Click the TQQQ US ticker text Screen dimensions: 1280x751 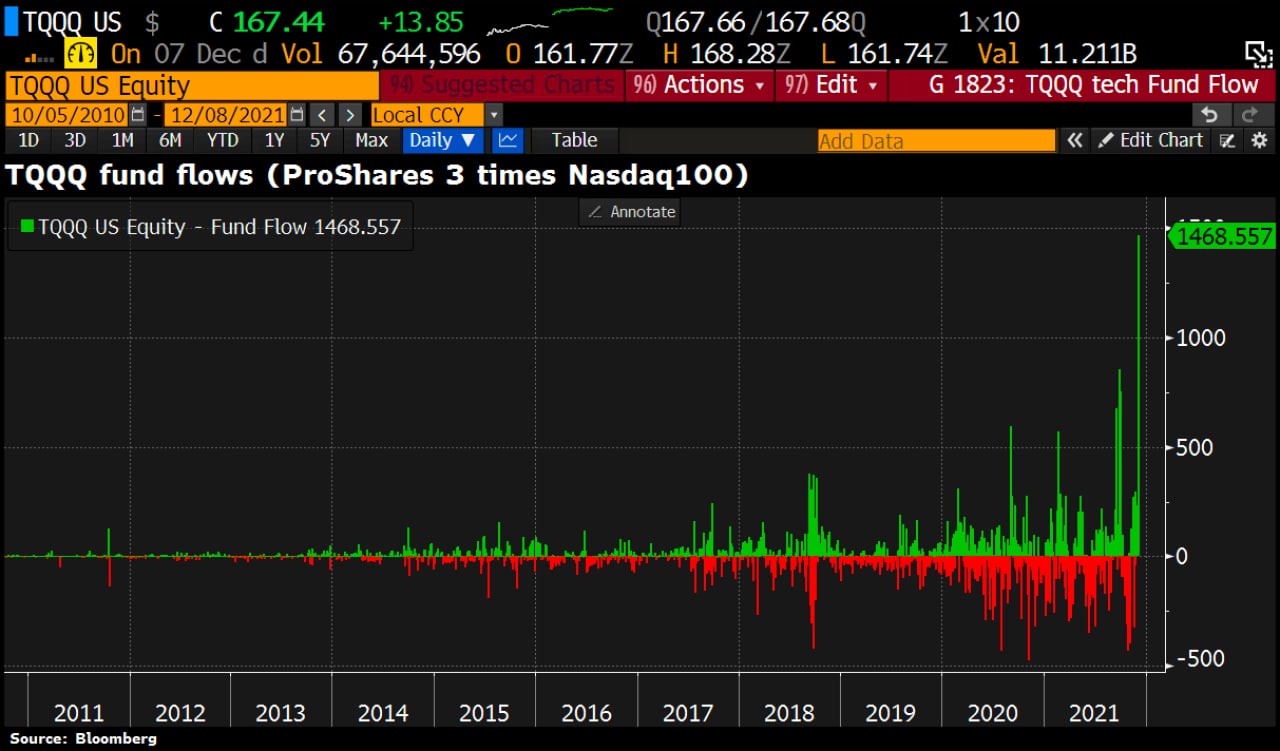click(x=72, y=20)
